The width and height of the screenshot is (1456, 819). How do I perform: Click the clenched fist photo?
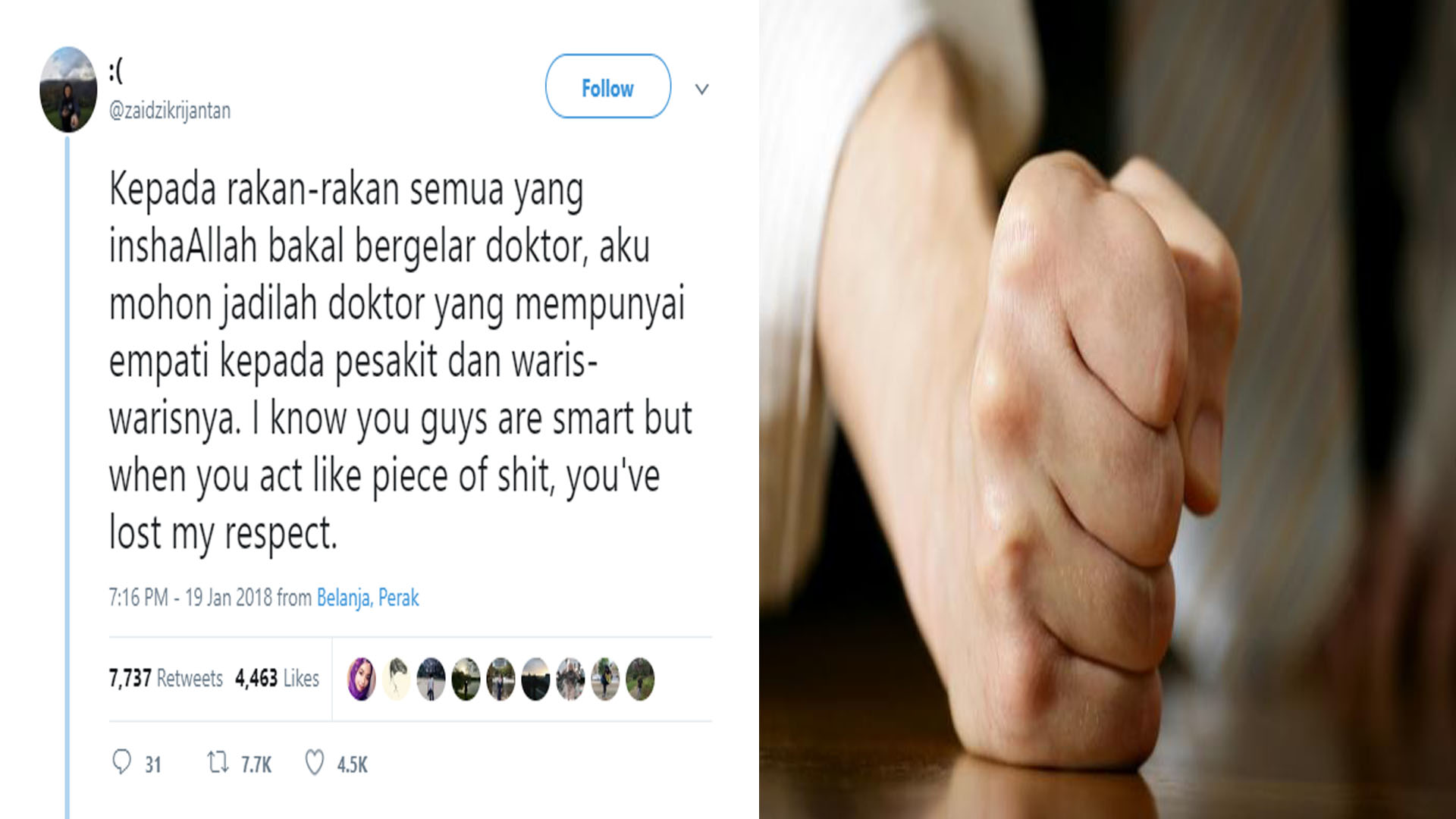click(1108, 409)
